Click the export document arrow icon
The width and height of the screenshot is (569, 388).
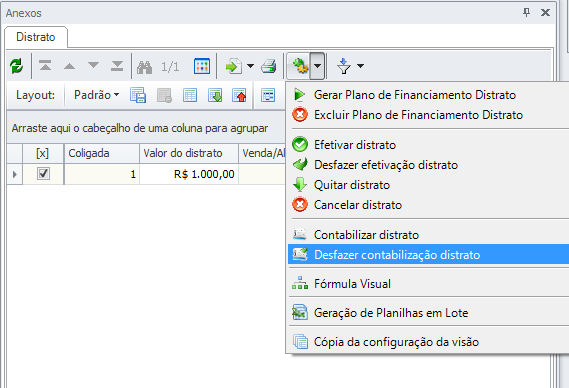pyautogui.click(x=234, y=66)
